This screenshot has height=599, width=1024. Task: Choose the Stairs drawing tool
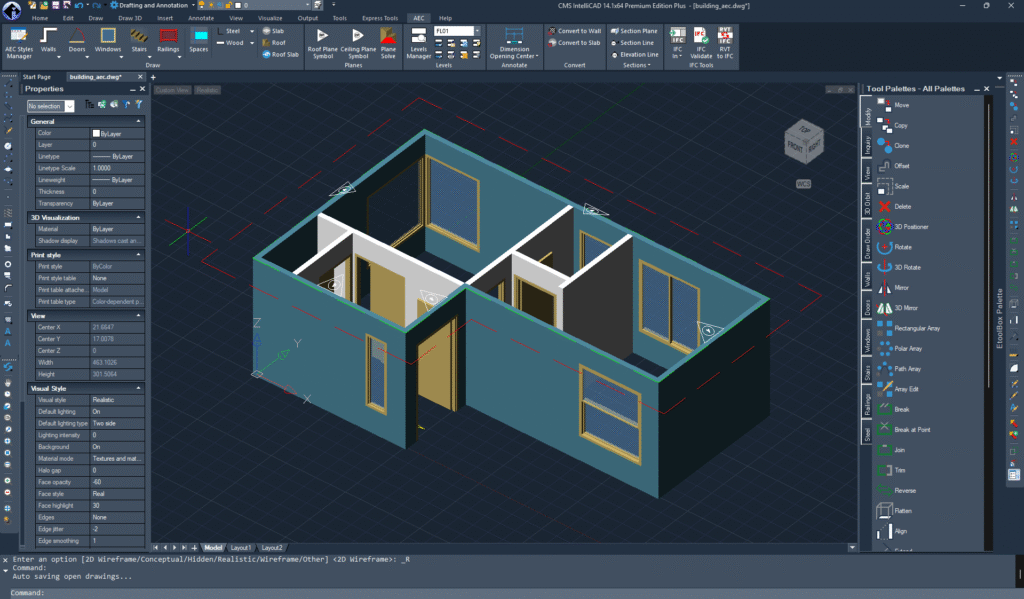[138, 41]
